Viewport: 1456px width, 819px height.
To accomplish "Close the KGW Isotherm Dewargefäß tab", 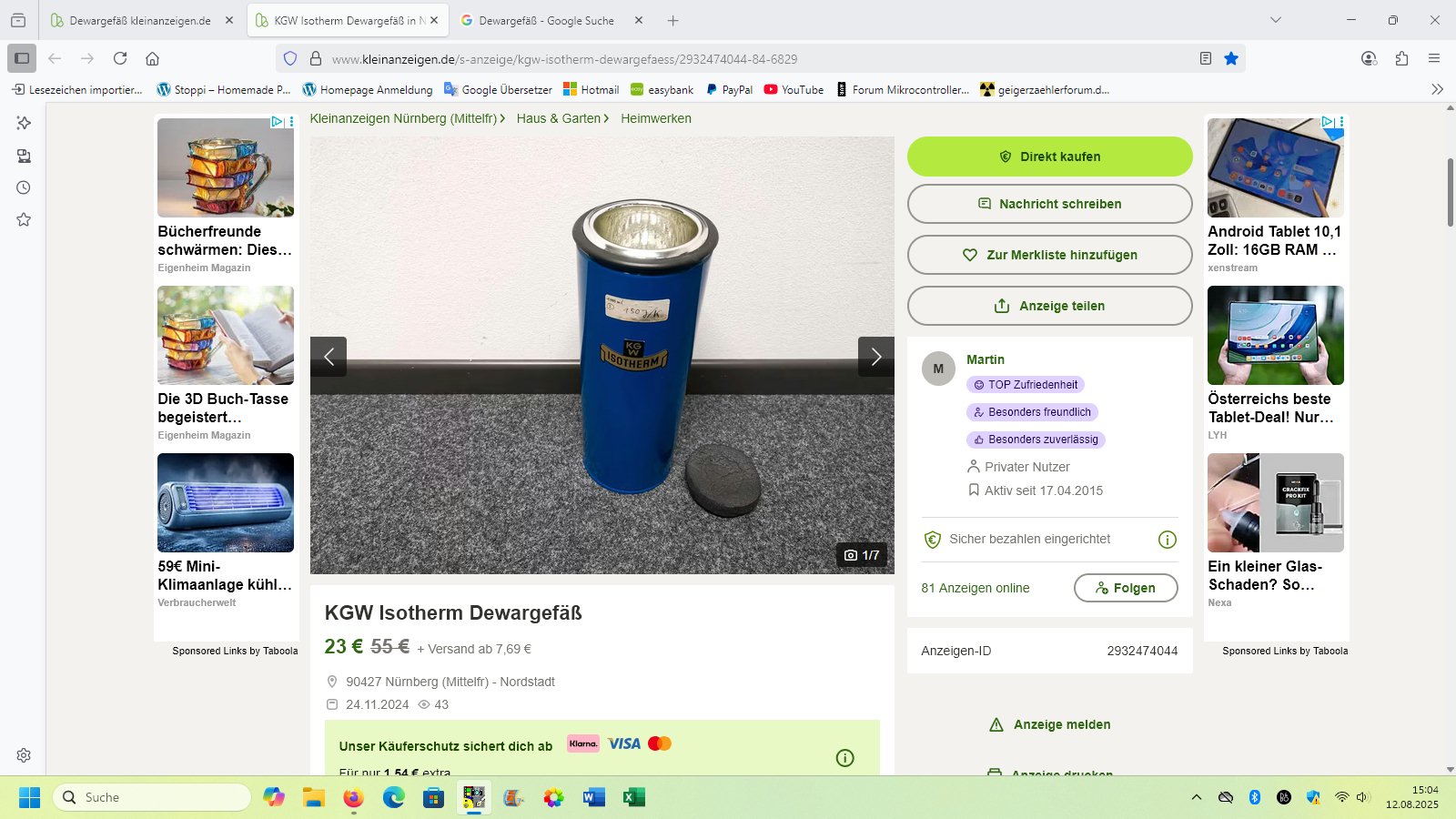I will [x=434, y=20].
